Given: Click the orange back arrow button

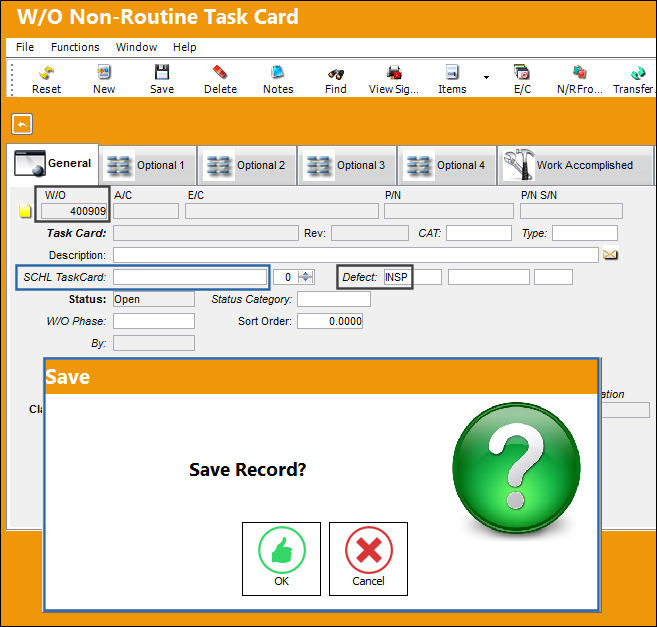Looking at the screenshot, I should [x=22, y=124].
